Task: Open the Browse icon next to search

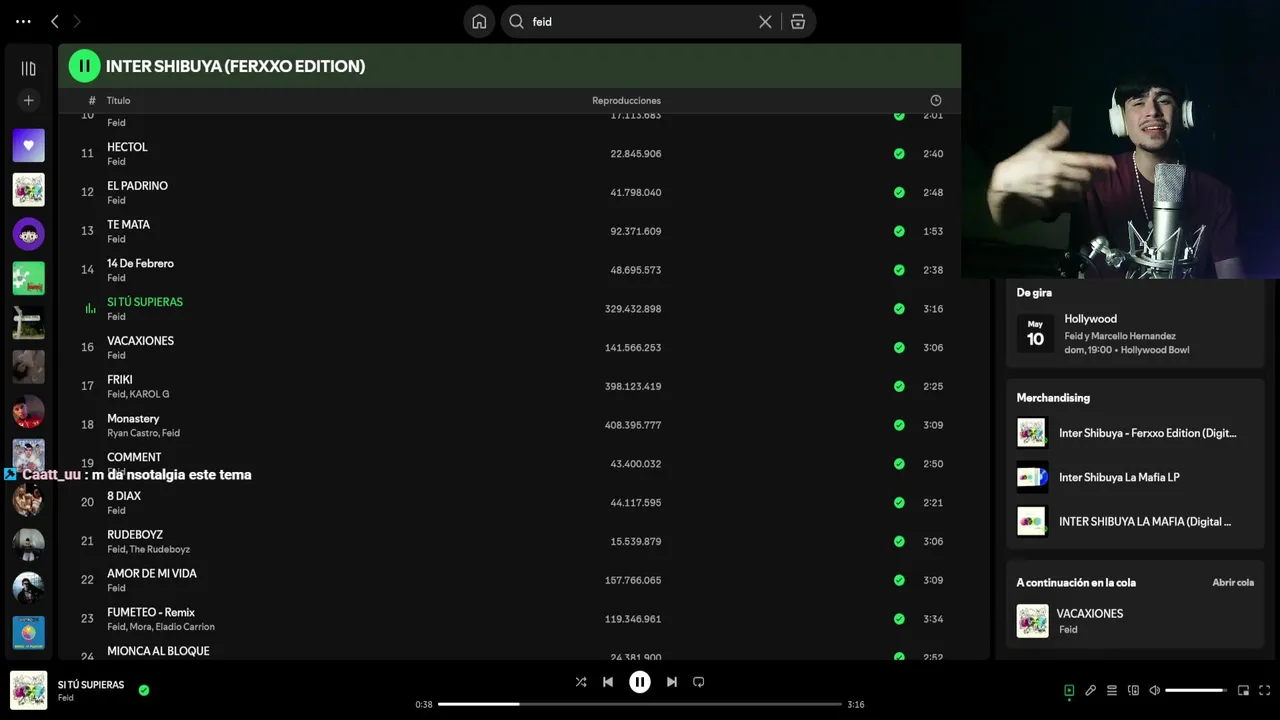Action: pos(797,21)
